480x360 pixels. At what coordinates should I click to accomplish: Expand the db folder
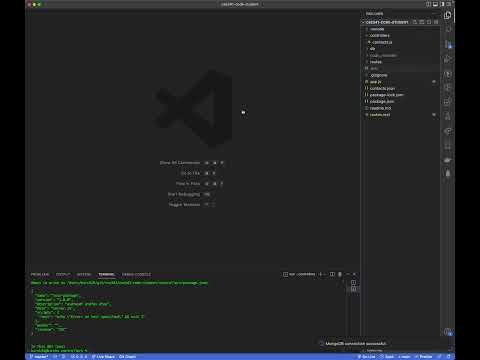(x=372, y=49)
